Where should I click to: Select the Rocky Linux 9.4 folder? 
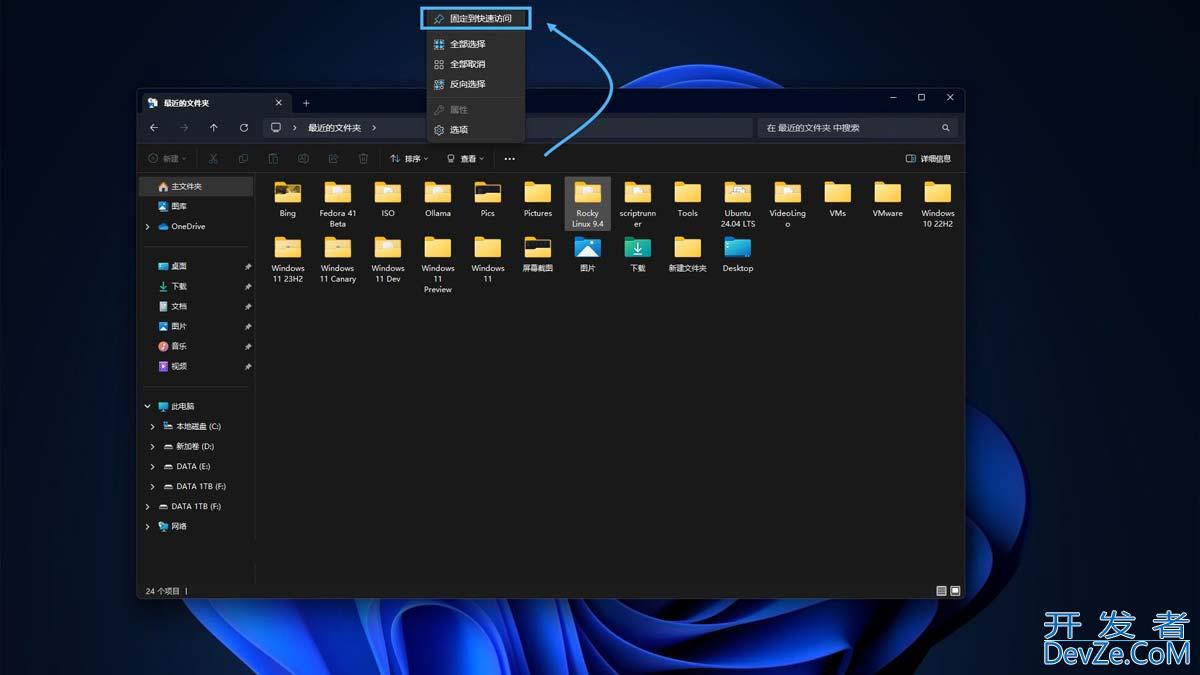pos(588,204)
